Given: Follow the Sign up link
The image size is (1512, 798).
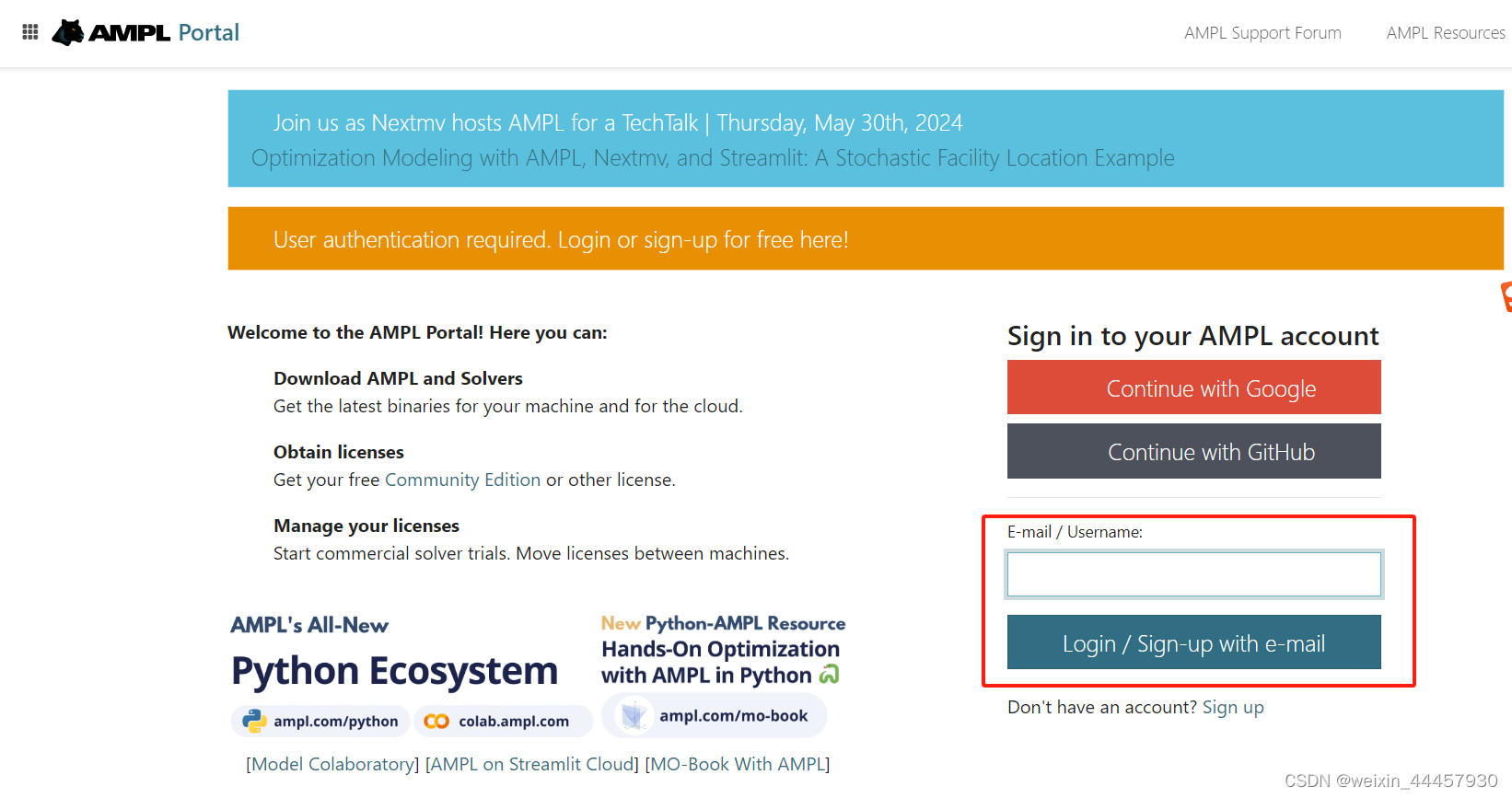Looking at the screenshot, I should [1233, 708].
